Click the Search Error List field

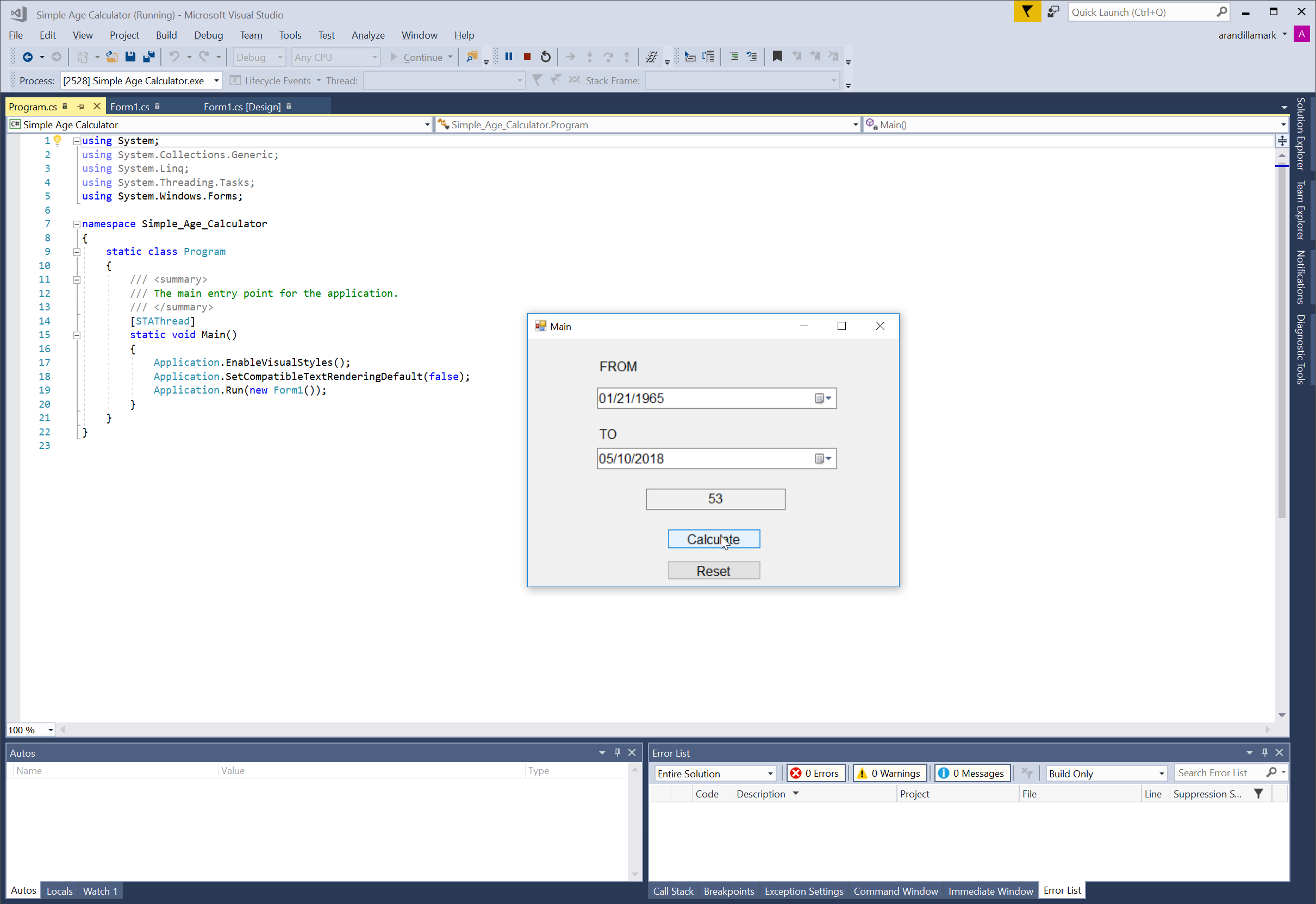click(x=1219, y=773)
